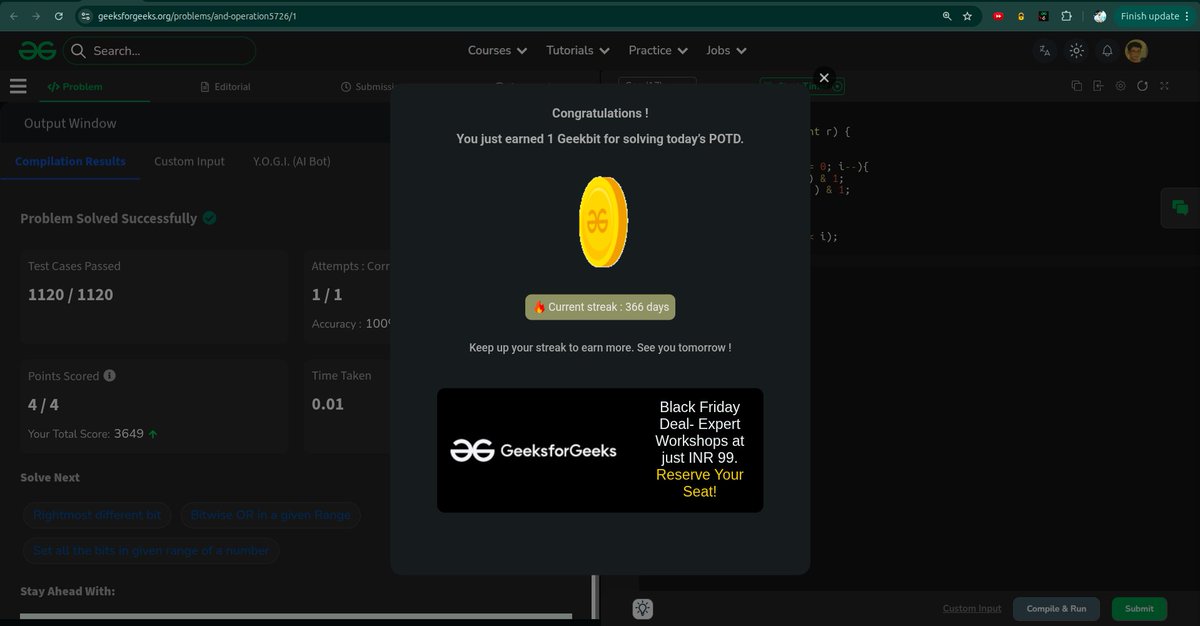Viewport: 1200px width, 626px height.
Task: Open the GeeksforGeeks home via the logo
Action: point(36,50)
